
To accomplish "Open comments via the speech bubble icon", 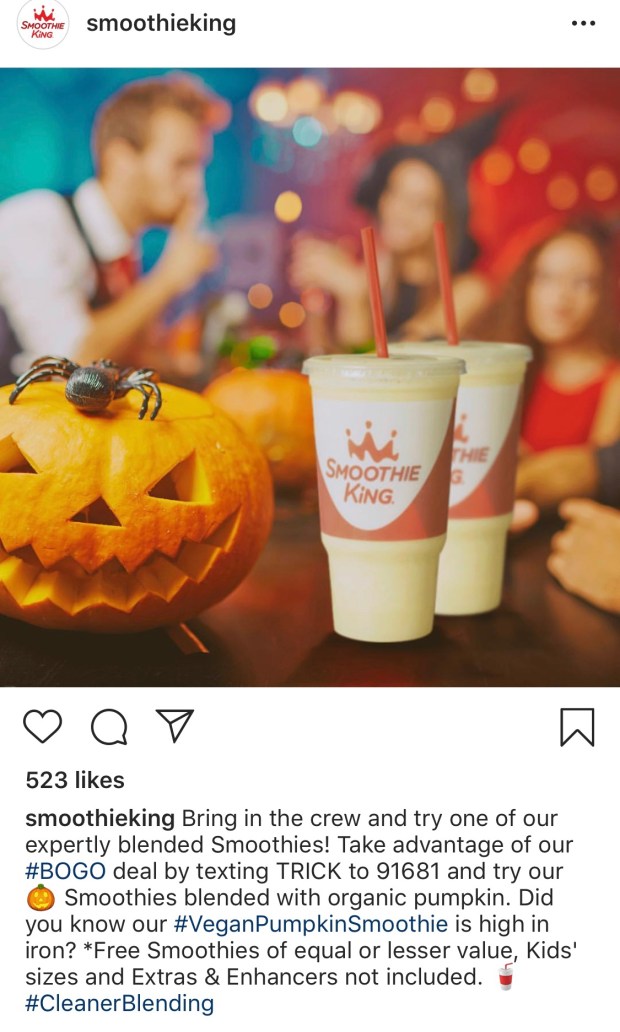I will pos(109,727).
